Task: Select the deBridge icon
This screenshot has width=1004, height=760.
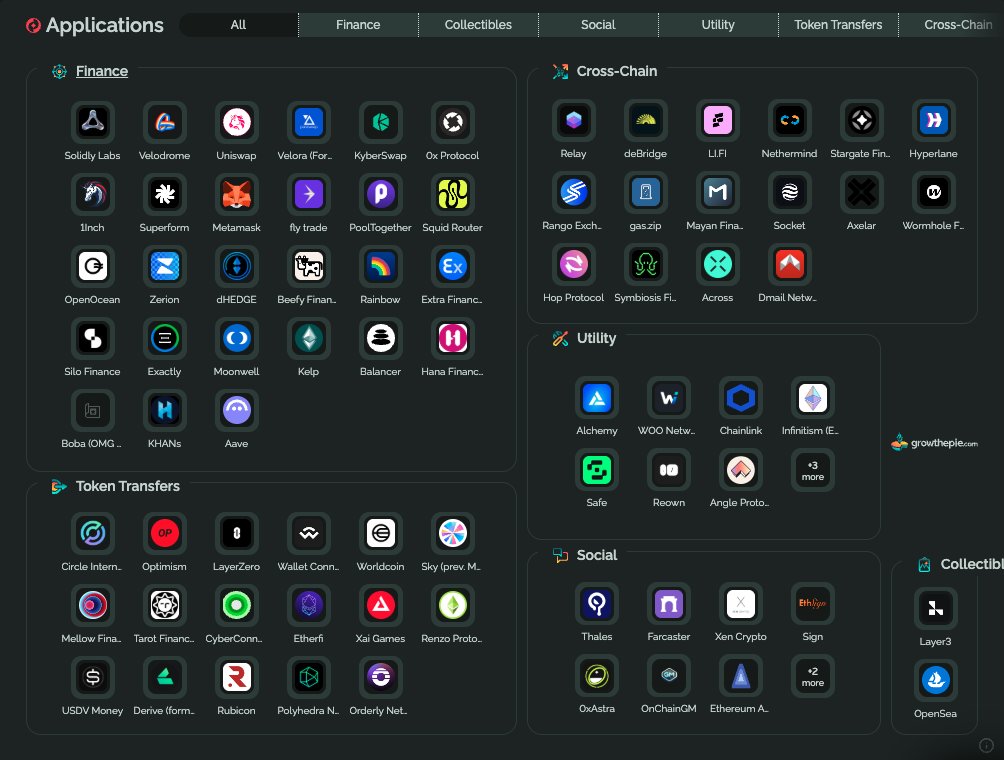Action: tap(645, 120)
